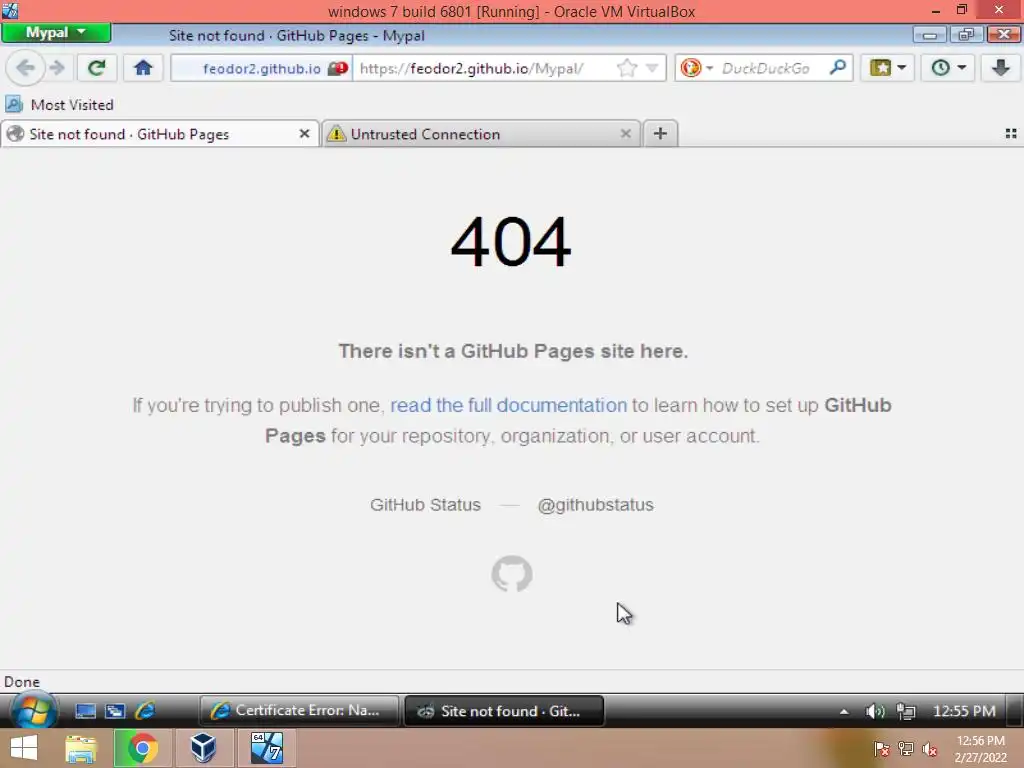Select the Windows 7 VM taskbar icon
This screenshot has height=768, width=1024.
[267, 748]
